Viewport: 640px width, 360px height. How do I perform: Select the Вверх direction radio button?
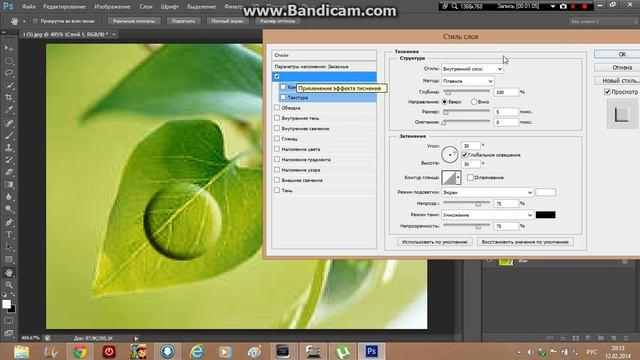pyautogui.click(x=445, y=102)
